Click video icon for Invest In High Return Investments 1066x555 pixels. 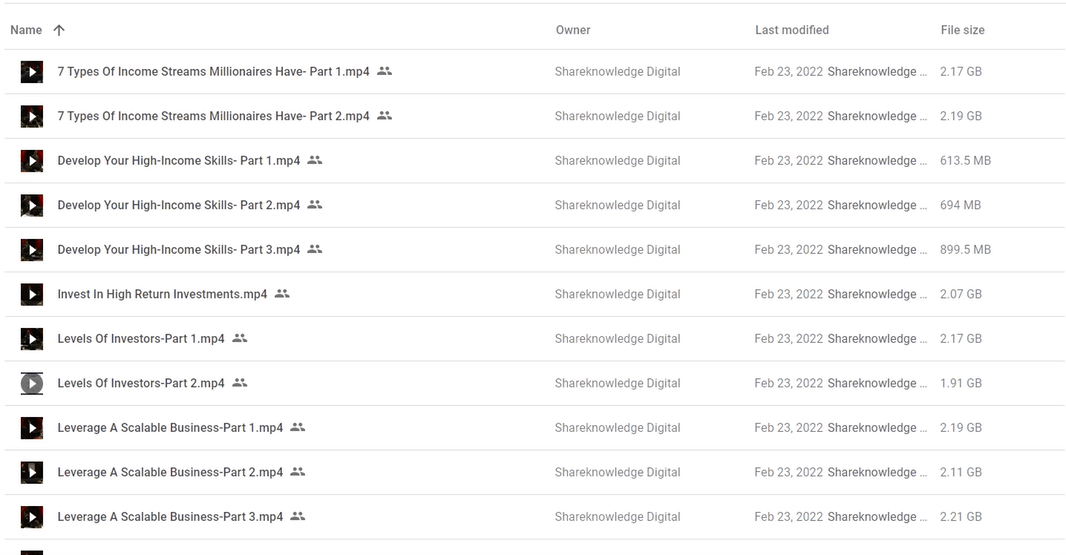(32, 294)
